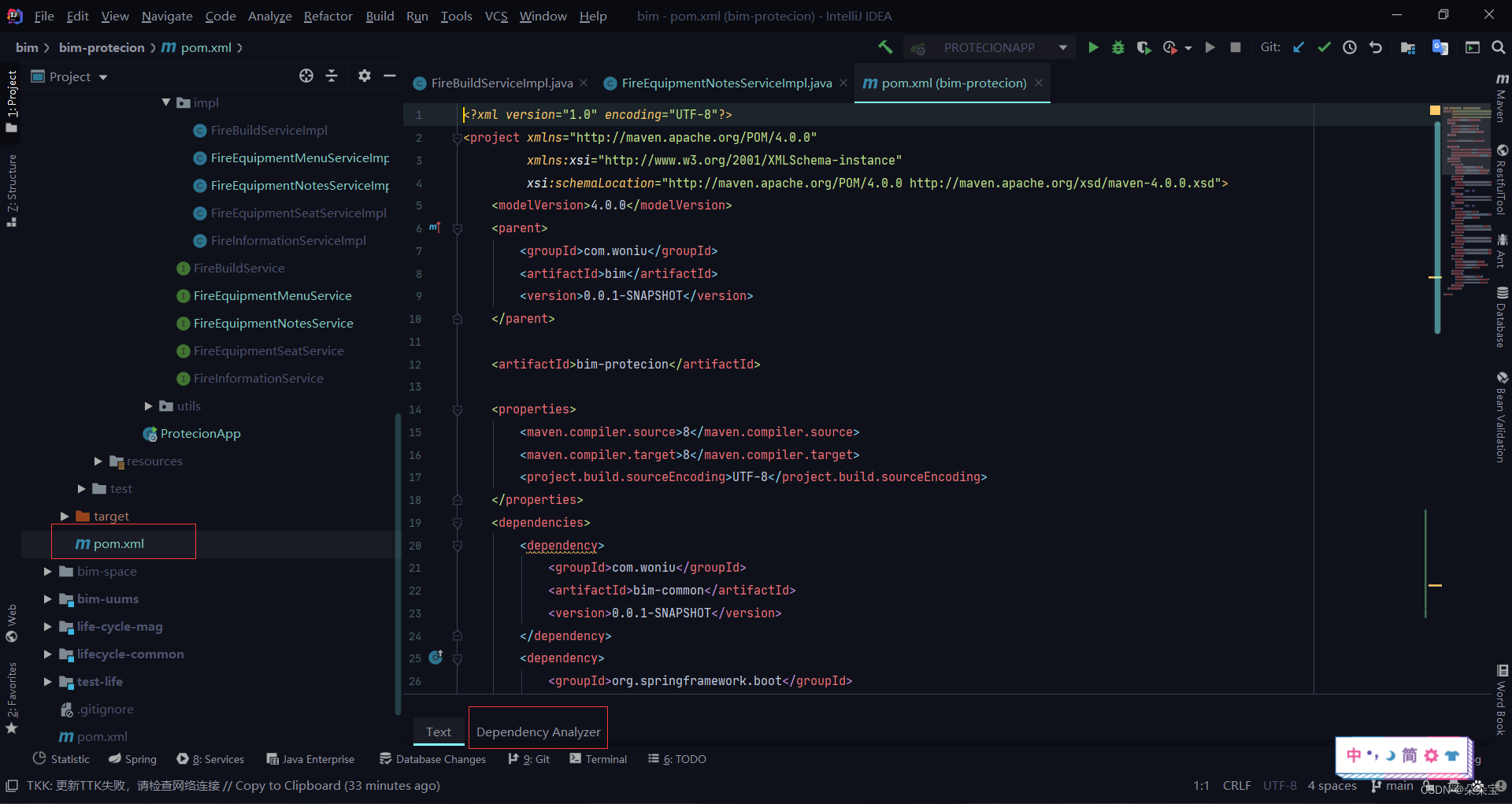Collapse all nodes in Project panel

click(332, 76)
